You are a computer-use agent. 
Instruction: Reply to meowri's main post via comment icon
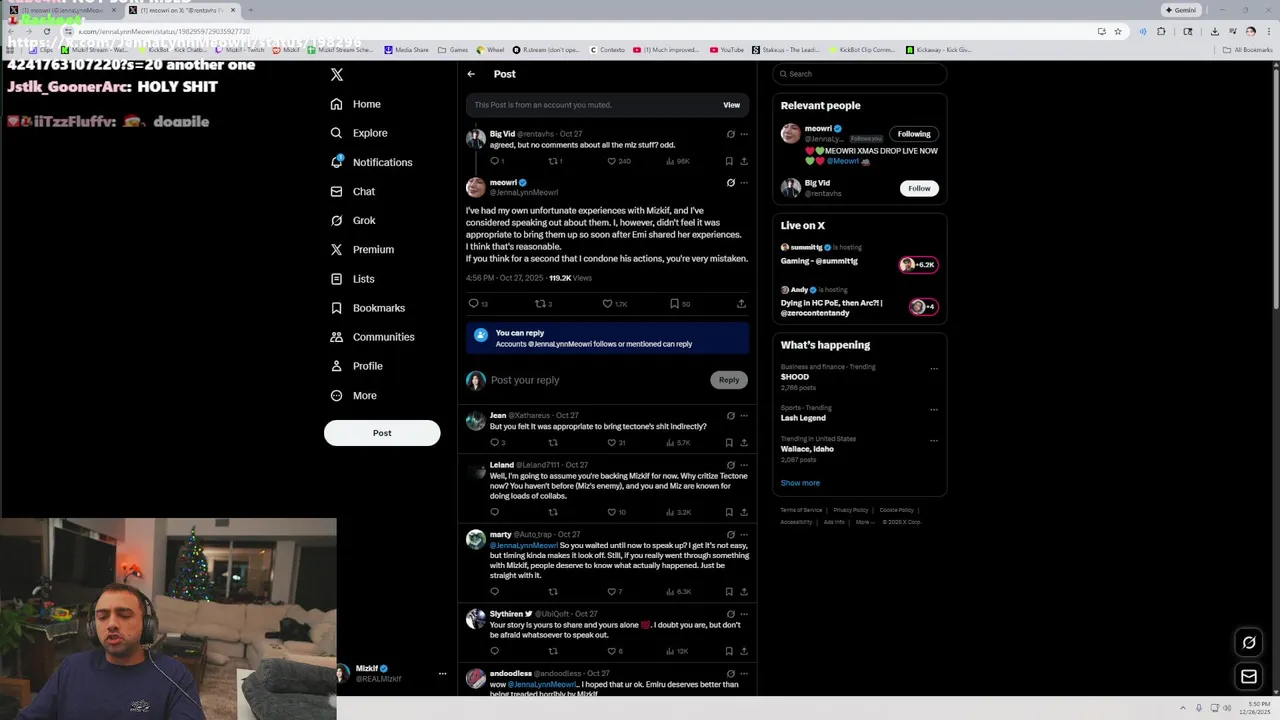coord(478,304)
